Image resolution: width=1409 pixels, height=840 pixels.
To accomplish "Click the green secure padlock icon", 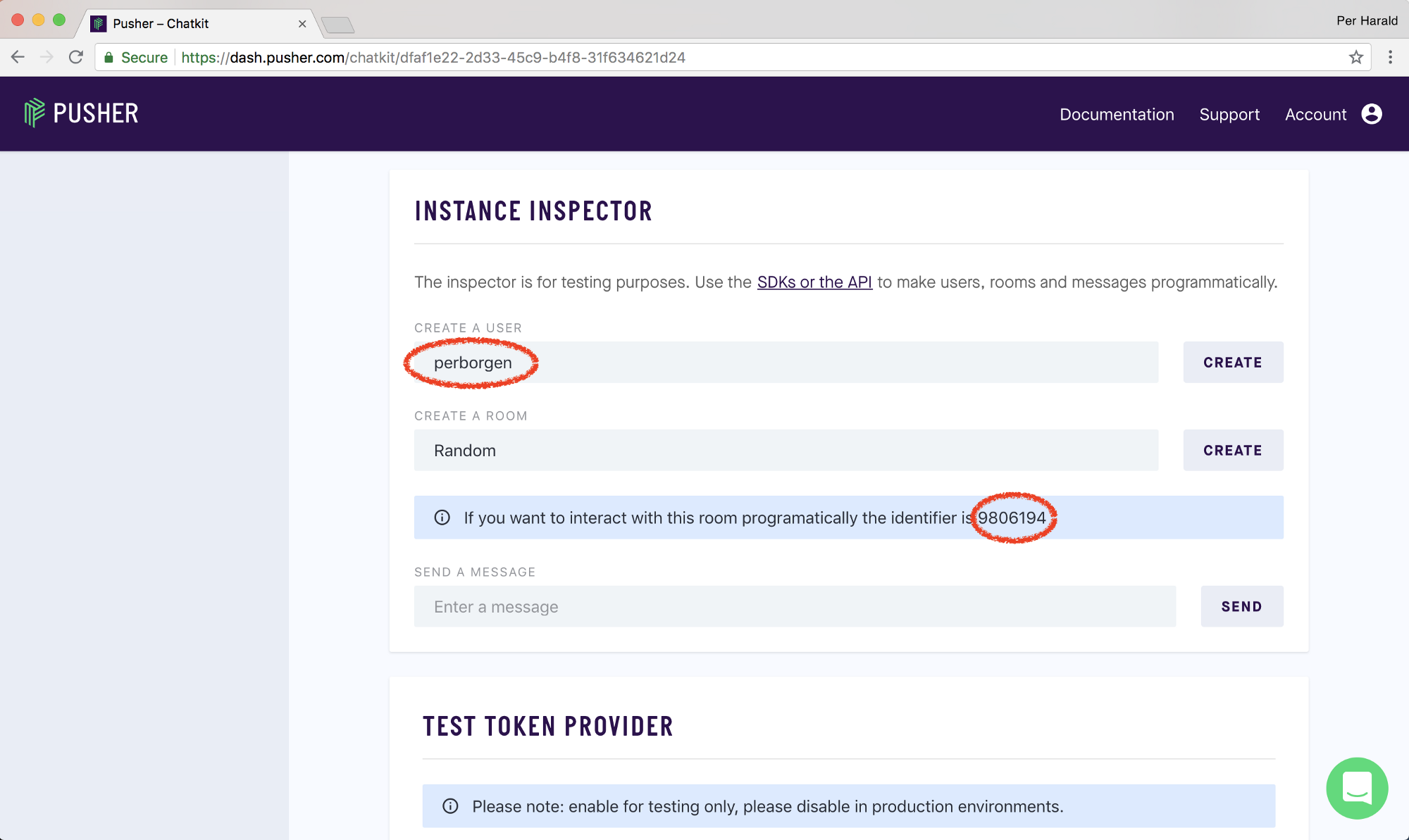I will [108, 58].
